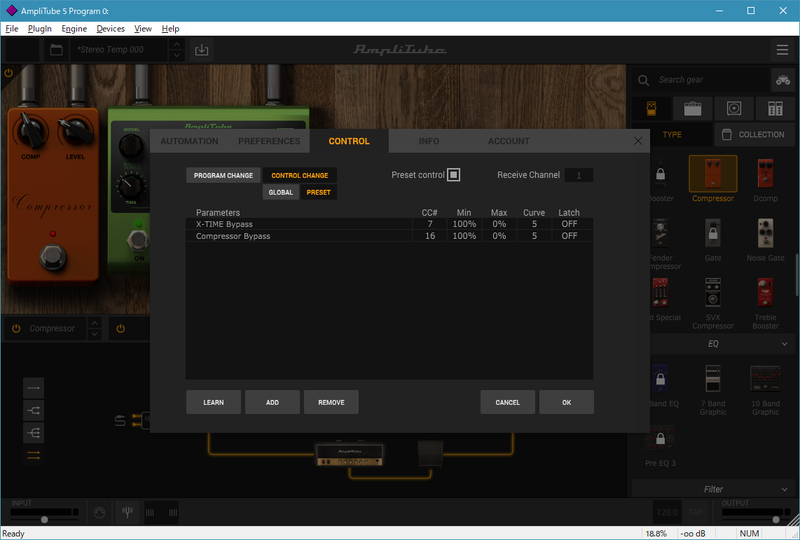Open the TYPE filter selector
The width and height of the screenshot is (800, 540).
[672, 134]
